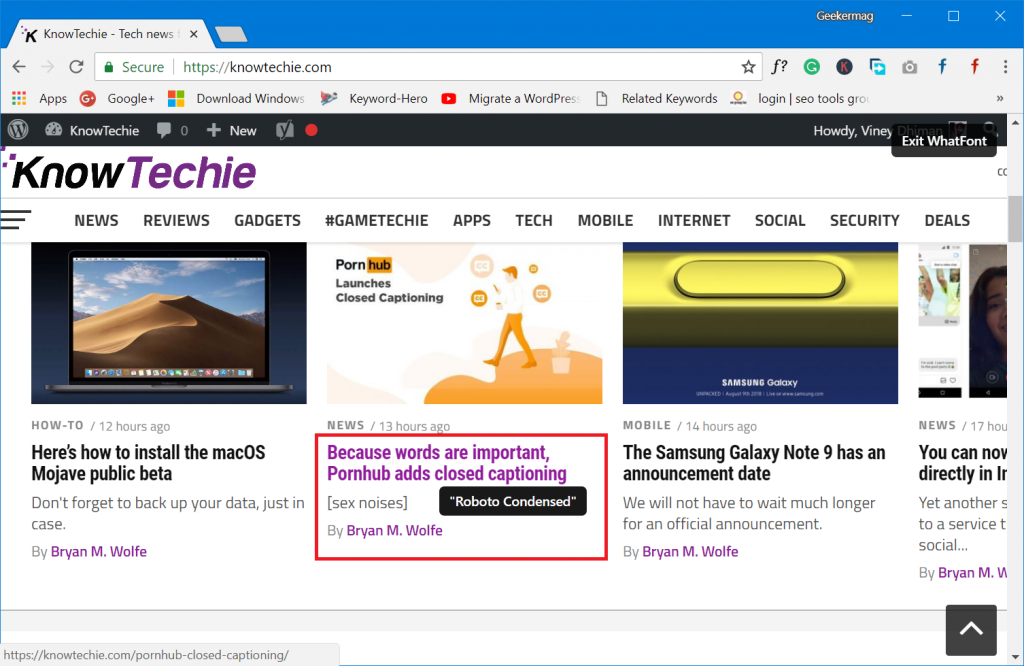
Task: Open the Samsung Galaxy yellow pen thumbnail
Action: pos(760,323)
